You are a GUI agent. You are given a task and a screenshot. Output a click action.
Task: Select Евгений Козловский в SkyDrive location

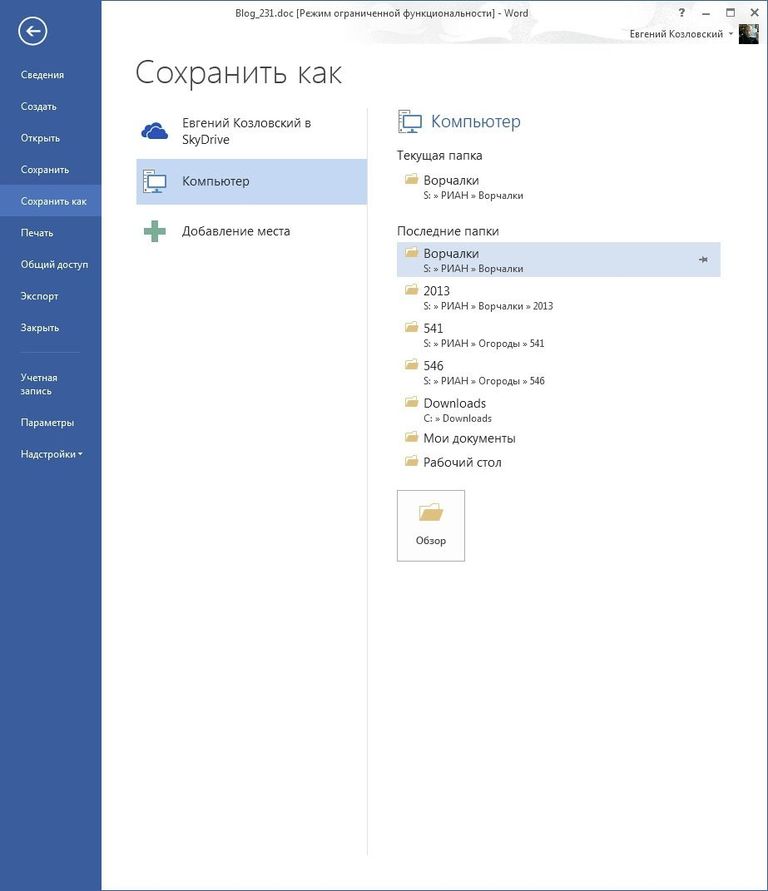[252, 131]
